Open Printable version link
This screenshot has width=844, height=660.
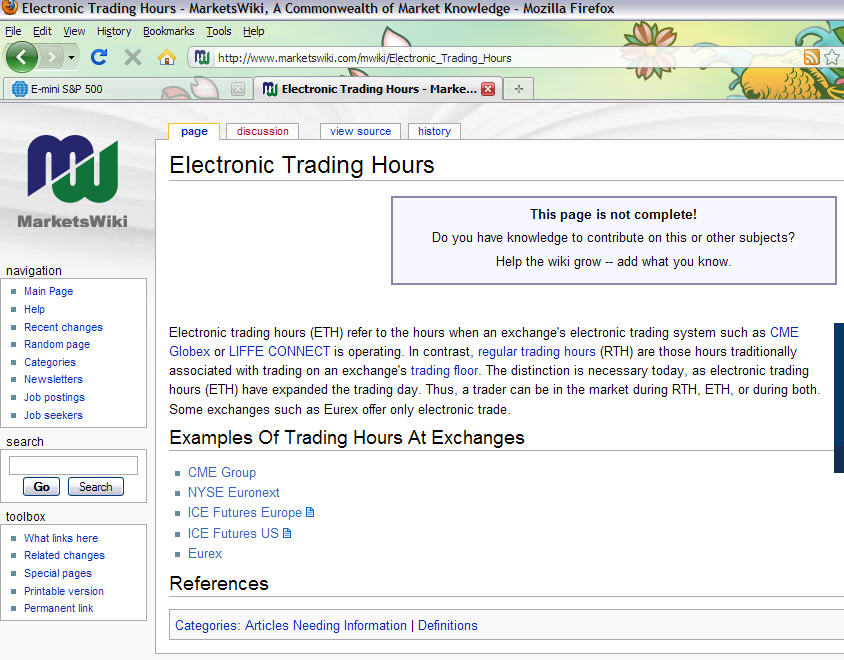point(64,591)
